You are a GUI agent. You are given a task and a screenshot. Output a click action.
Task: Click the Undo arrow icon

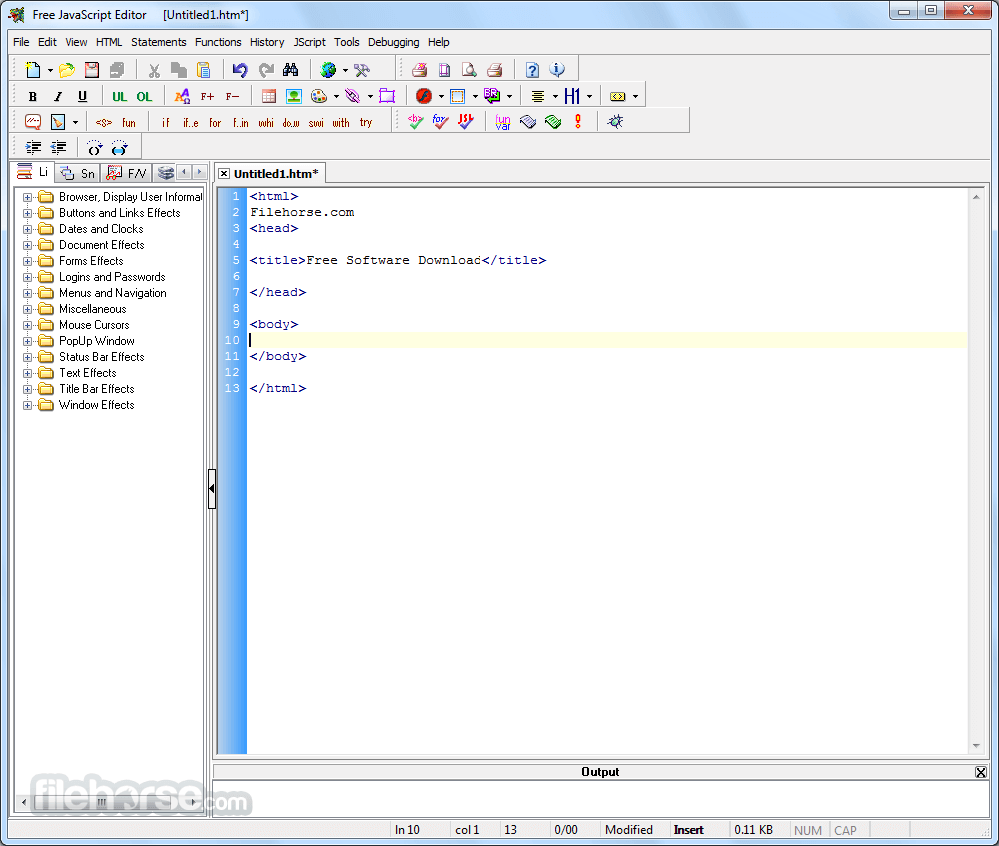tap(240, 70)
